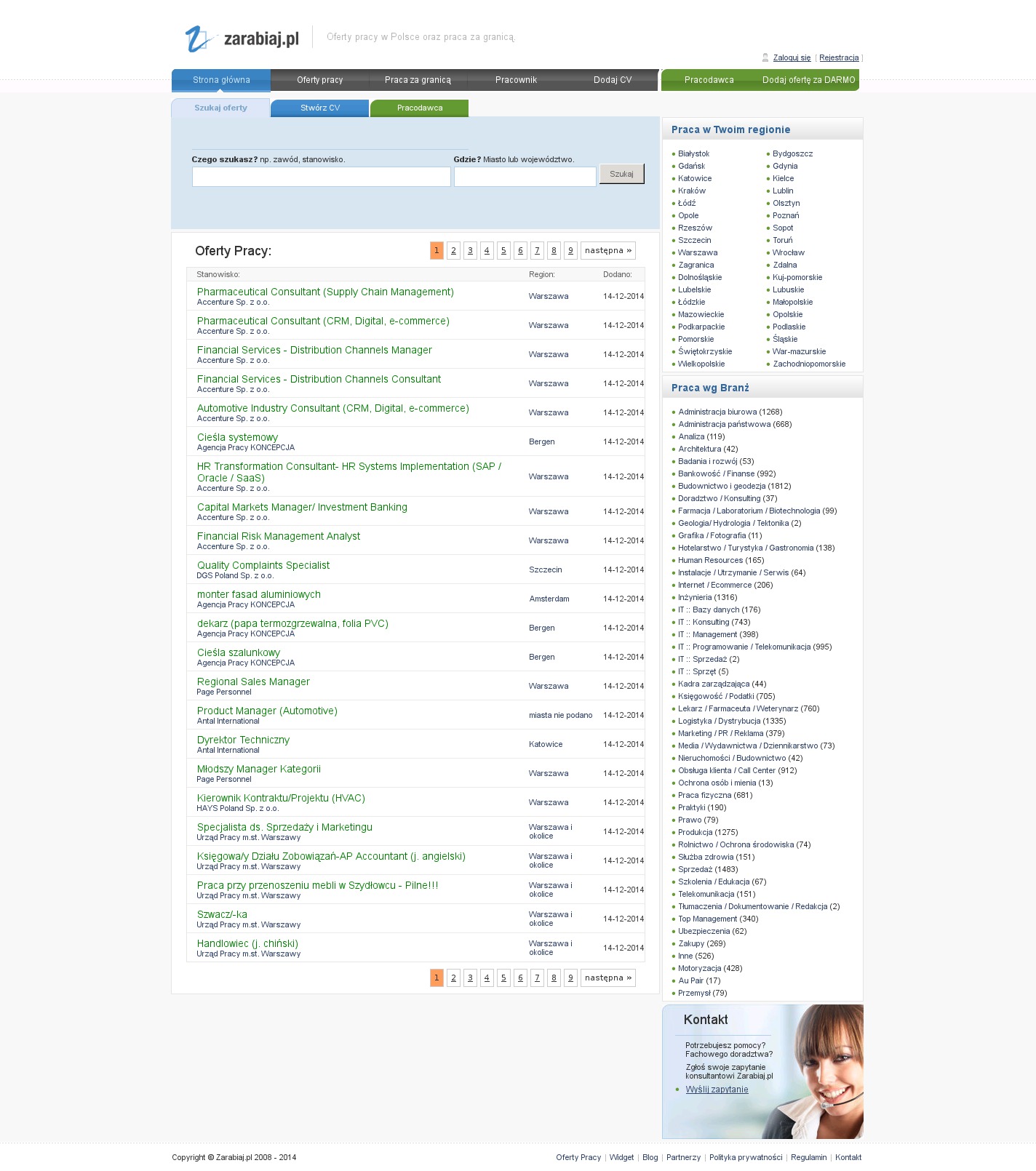
Task: Open Financial Services - Distribution Channels Manager offer
Action: point(314,350)
